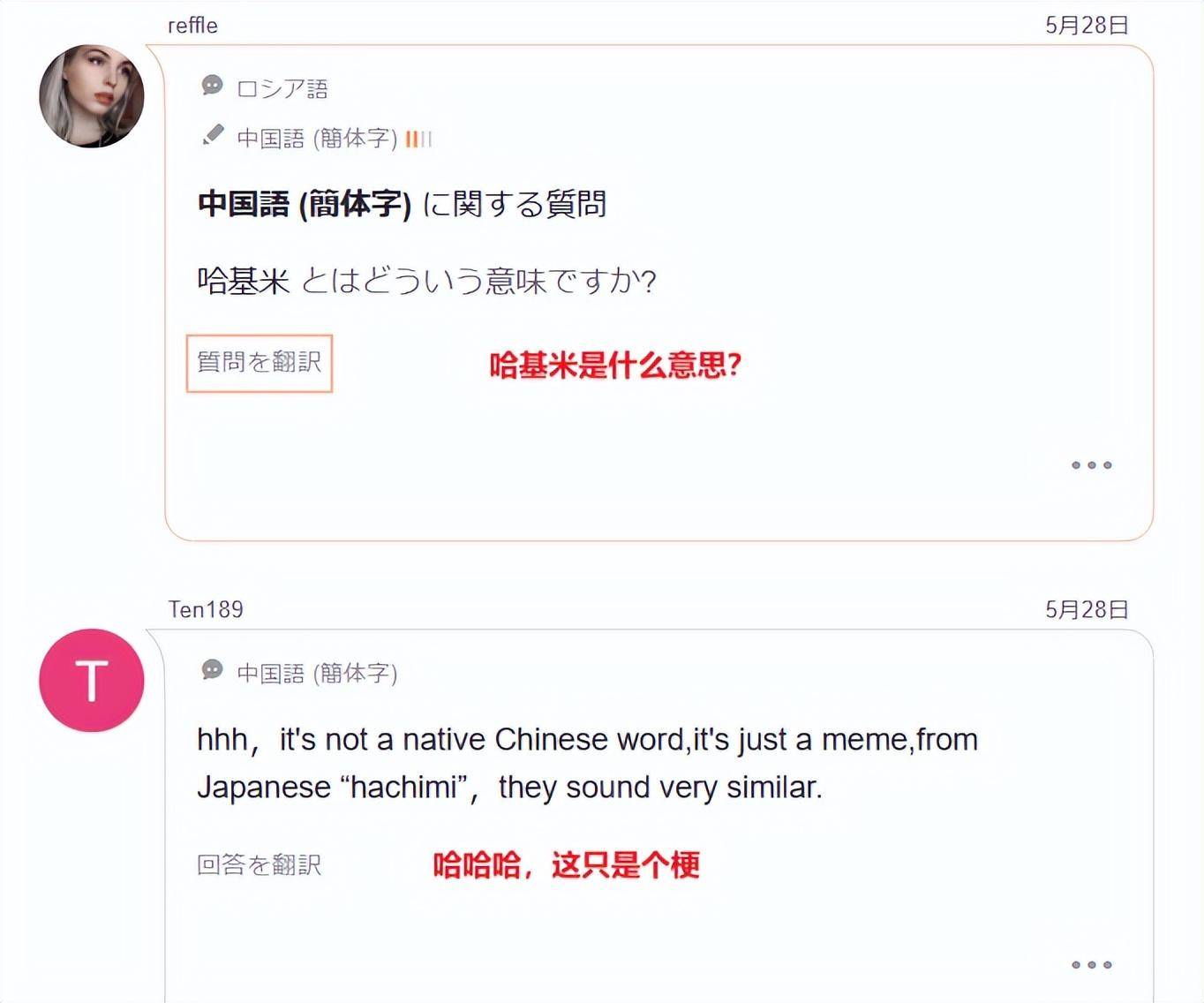Image resolution: width=1204 pixels, height=1003 pixels.
Task: Click the ロシア語 native language label
Action: [282, 89]
